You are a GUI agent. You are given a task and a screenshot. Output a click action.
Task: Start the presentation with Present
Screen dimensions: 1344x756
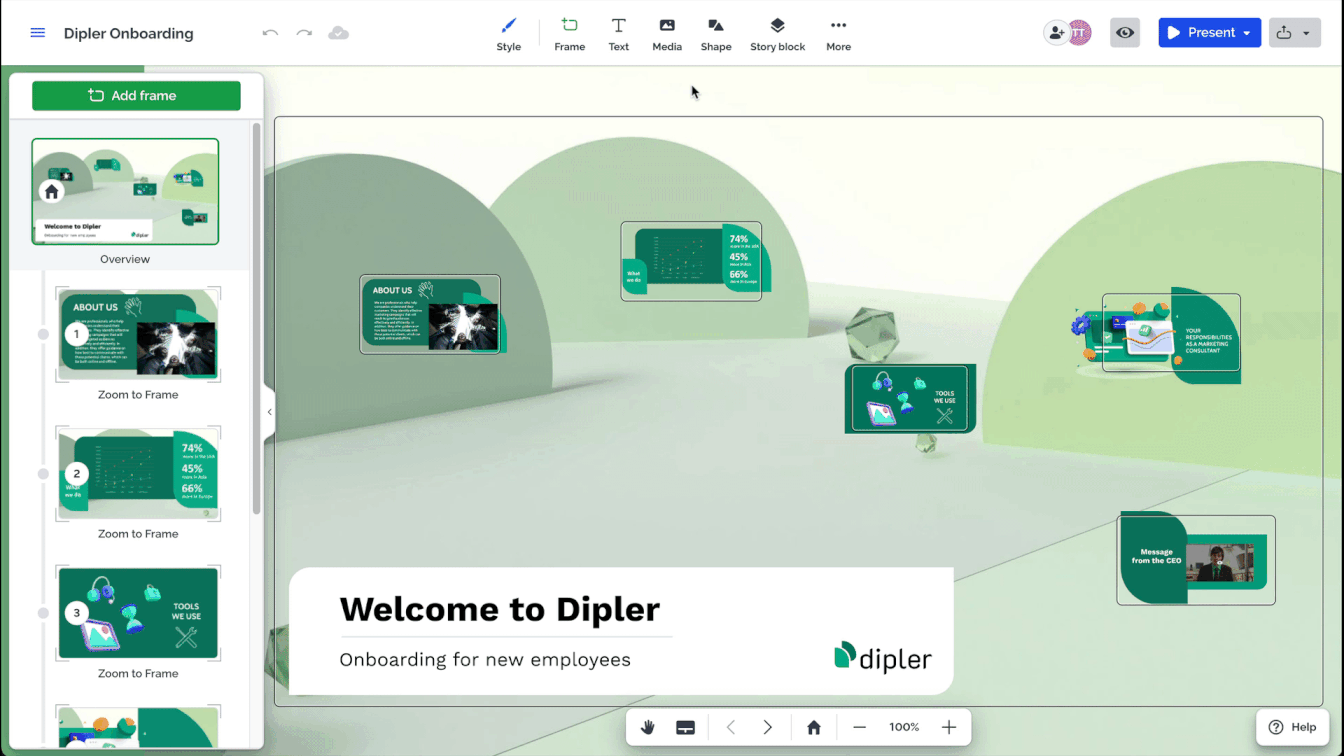1201,33
